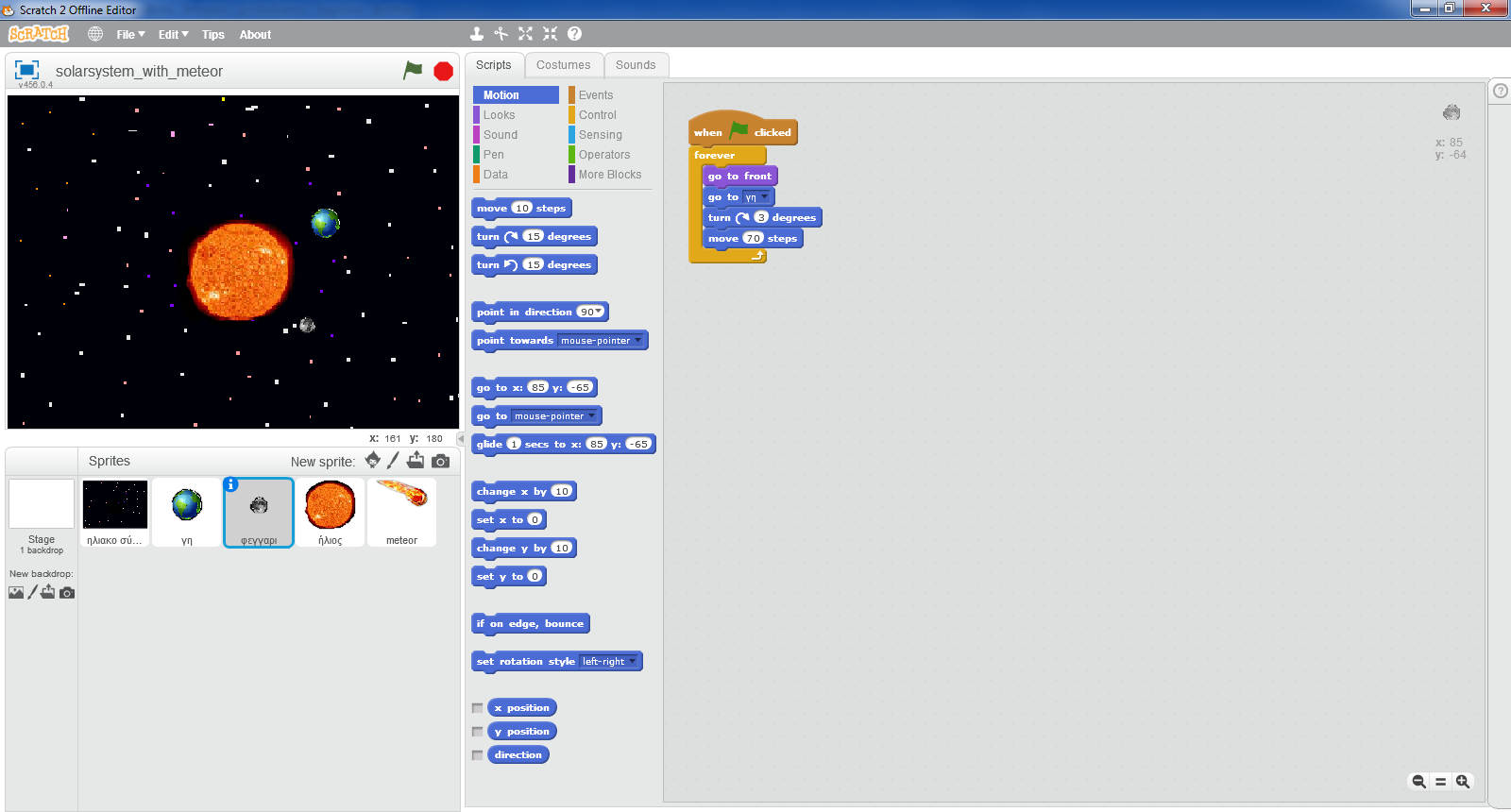Open the point towards mouse-pointer dropdown

pyautogui.click(x=638, y=341)
